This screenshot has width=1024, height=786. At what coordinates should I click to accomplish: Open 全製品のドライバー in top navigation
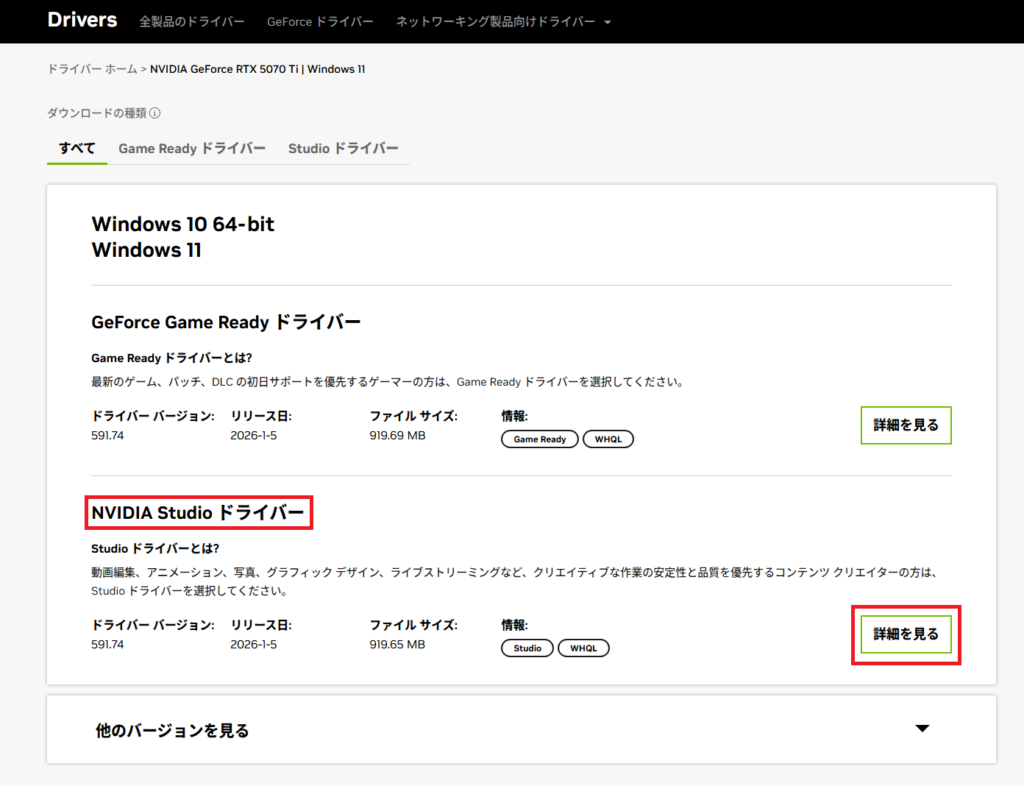pyautogui.click(x=193, y=21)
